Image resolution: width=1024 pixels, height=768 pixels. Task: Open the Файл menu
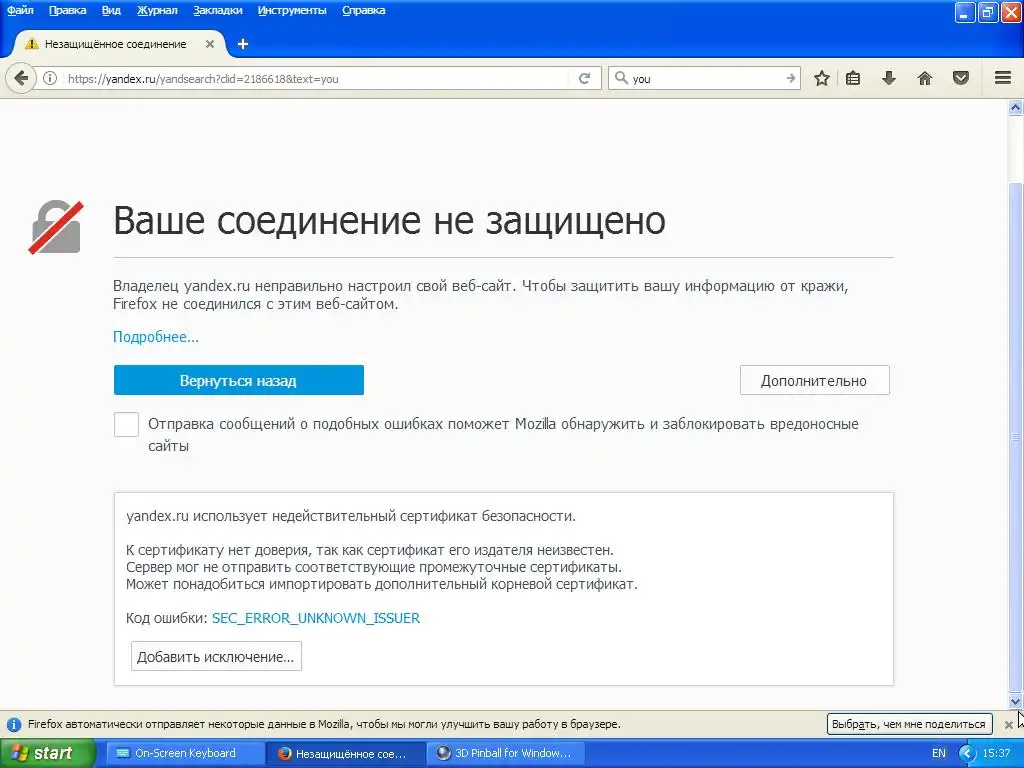(20, 10)
